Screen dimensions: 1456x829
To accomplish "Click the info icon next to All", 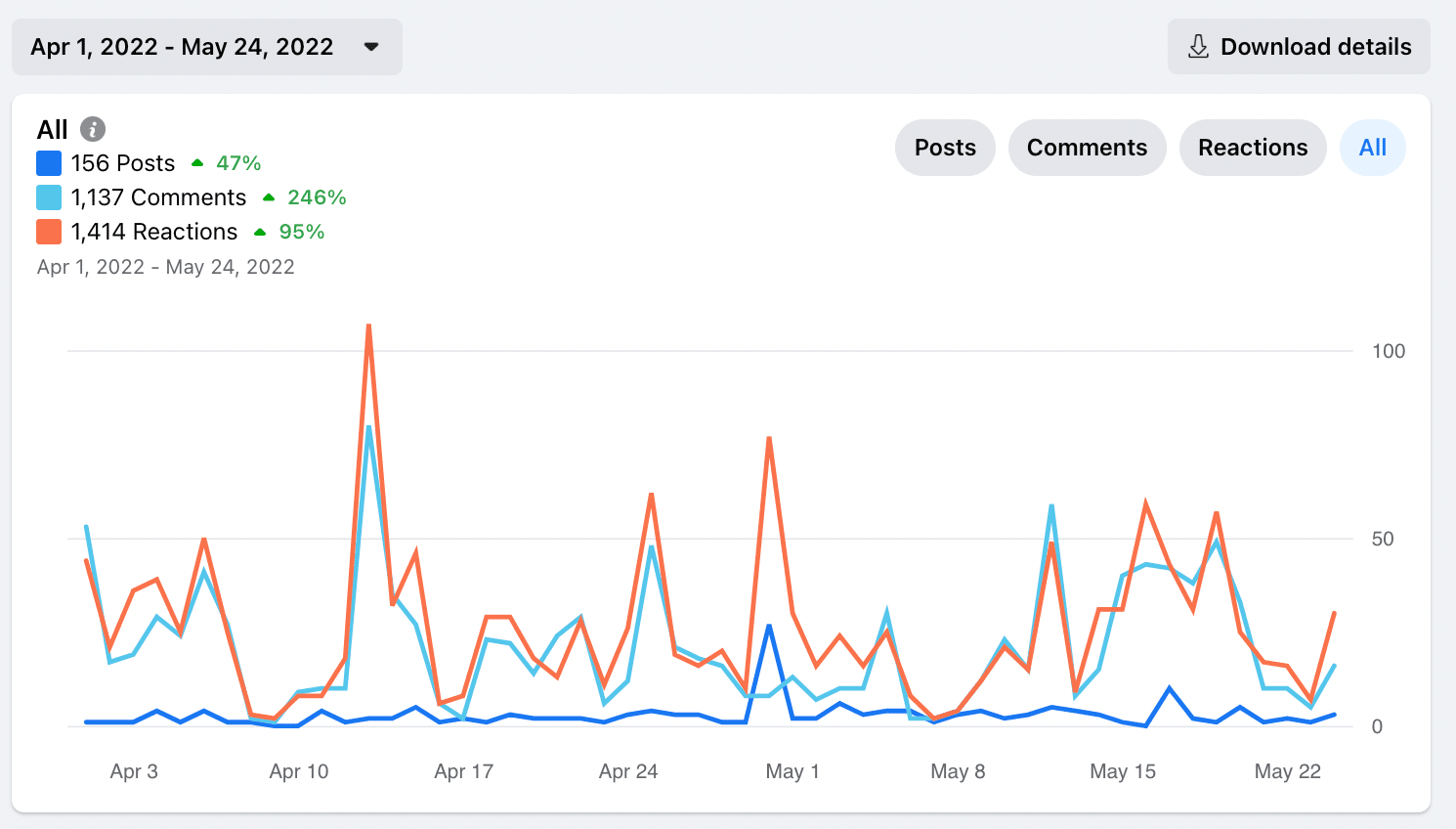I will [93, 129].
